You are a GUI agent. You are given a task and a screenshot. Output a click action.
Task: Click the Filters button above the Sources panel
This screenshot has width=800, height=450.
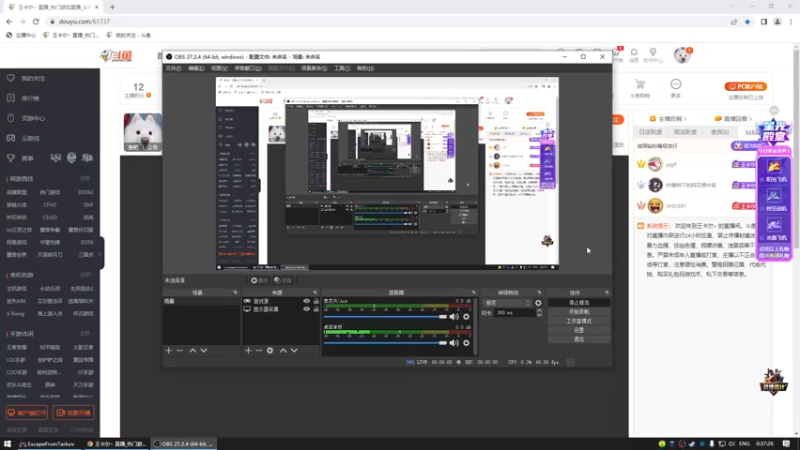283,281
